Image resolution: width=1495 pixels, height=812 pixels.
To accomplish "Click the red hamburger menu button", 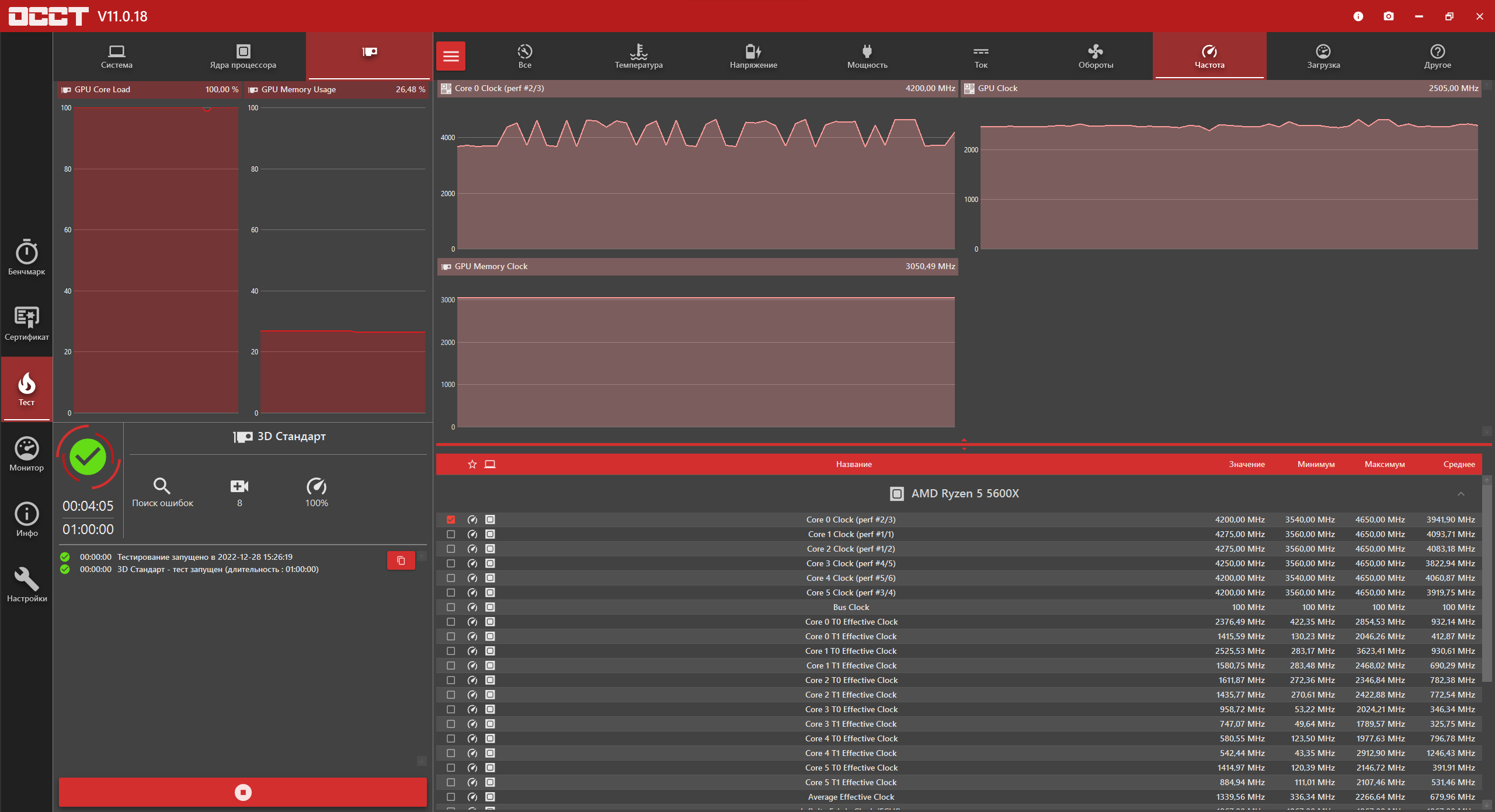I will click(451, 56).
